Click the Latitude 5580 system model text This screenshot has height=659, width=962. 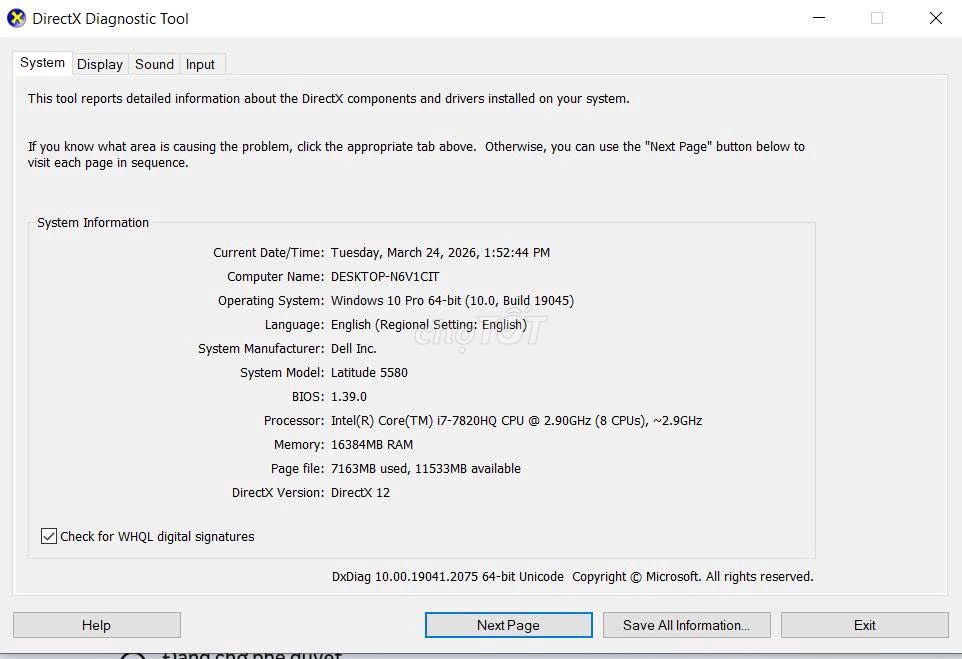369,373
